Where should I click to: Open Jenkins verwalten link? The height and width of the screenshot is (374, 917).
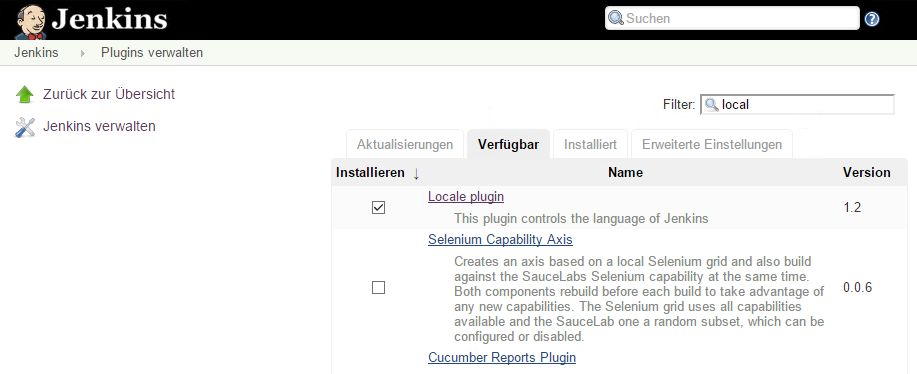point(99,126)
